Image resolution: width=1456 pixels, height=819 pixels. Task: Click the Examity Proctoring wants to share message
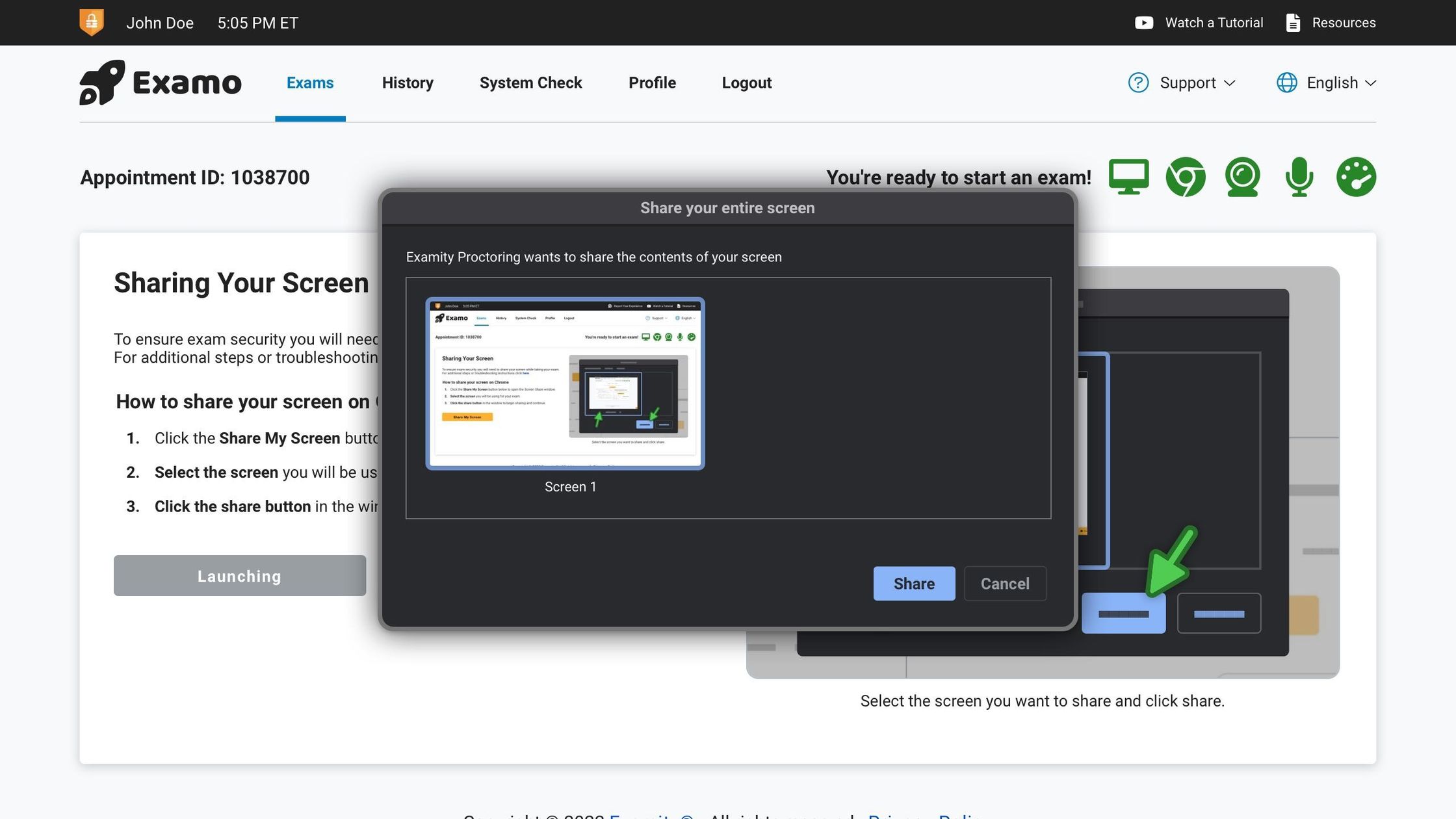593,257
